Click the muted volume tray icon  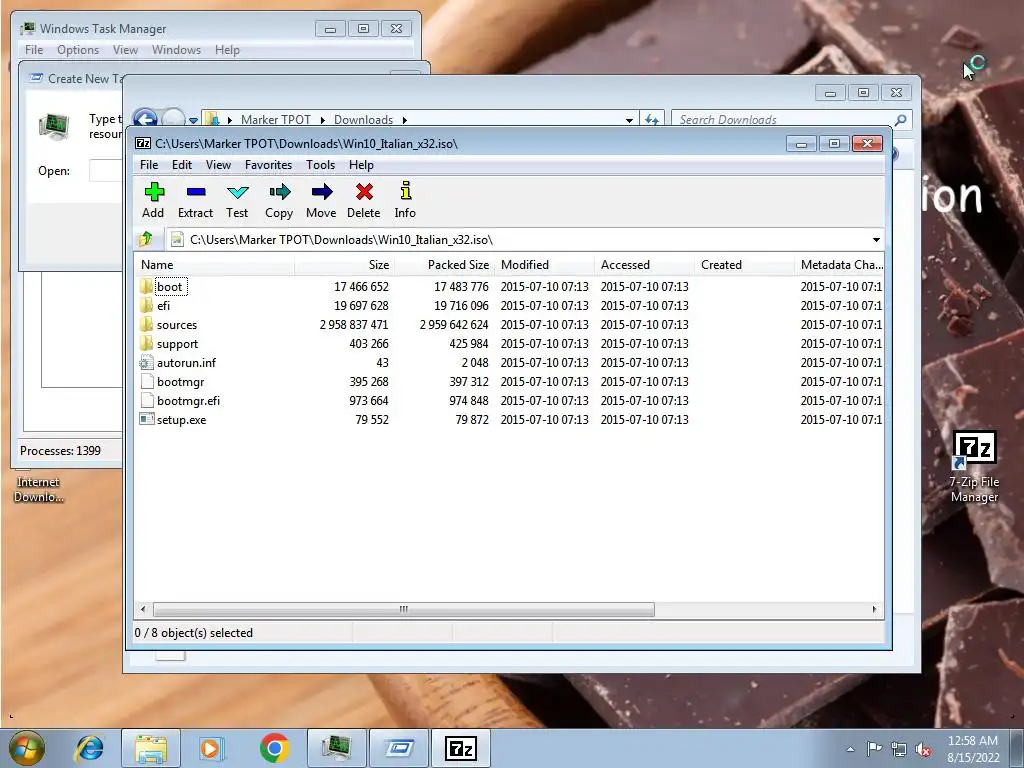coord(923,748)
